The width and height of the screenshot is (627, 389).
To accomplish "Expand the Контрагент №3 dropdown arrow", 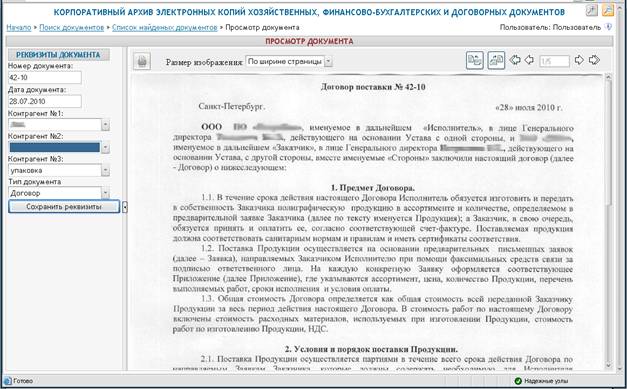I will coord(105,170).
